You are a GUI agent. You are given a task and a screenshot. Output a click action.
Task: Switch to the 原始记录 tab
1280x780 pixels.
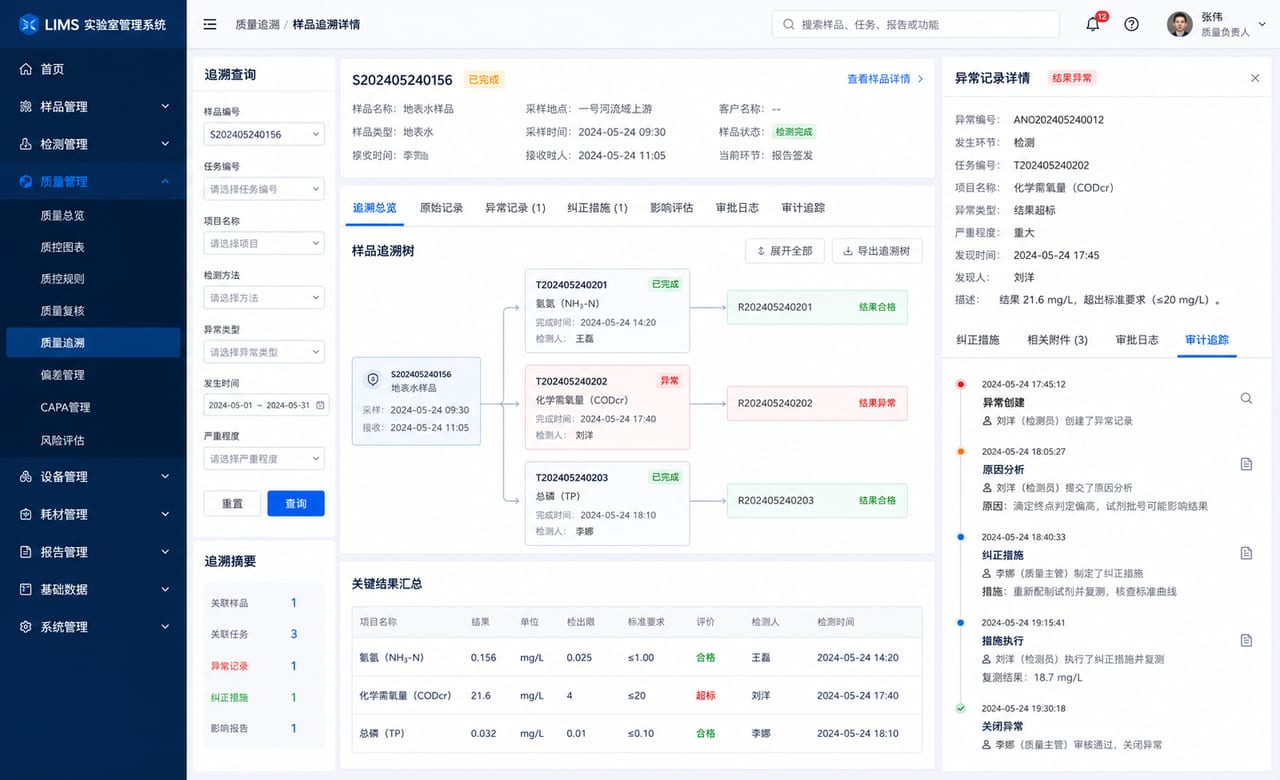(441, 208)
